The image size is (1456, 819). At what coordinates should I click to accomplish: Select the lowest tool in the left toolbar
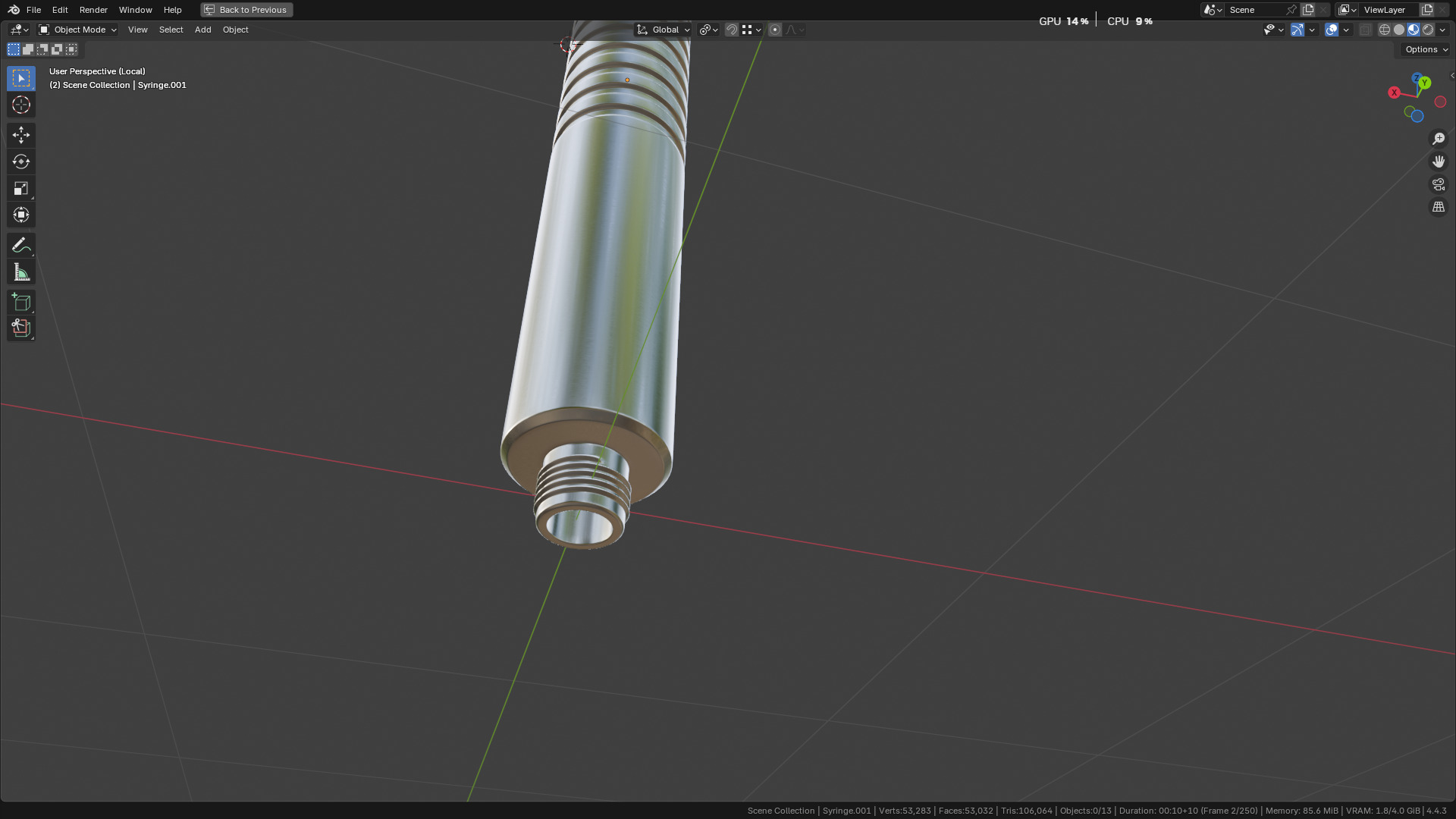pos(21,328)
